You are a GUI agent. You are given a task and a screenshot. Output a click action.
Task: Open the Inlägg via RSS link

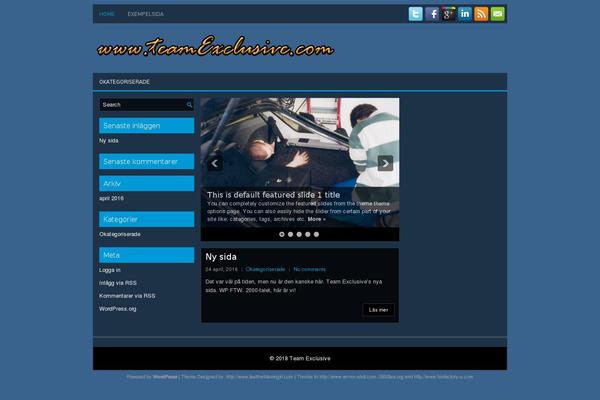tap(118, 283)
